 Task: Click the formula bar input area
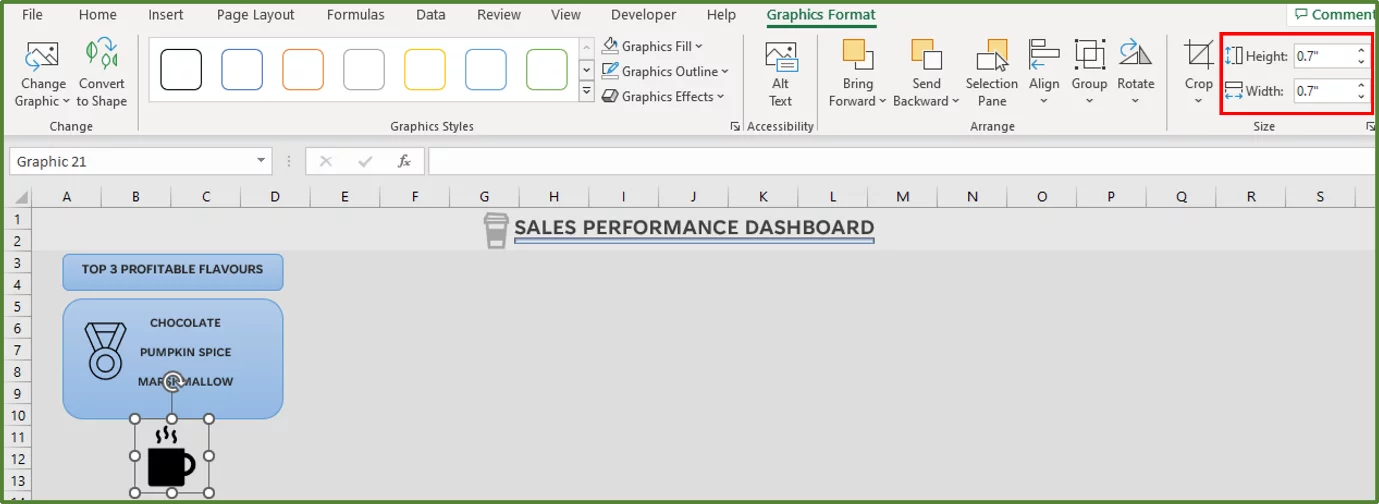900,161
